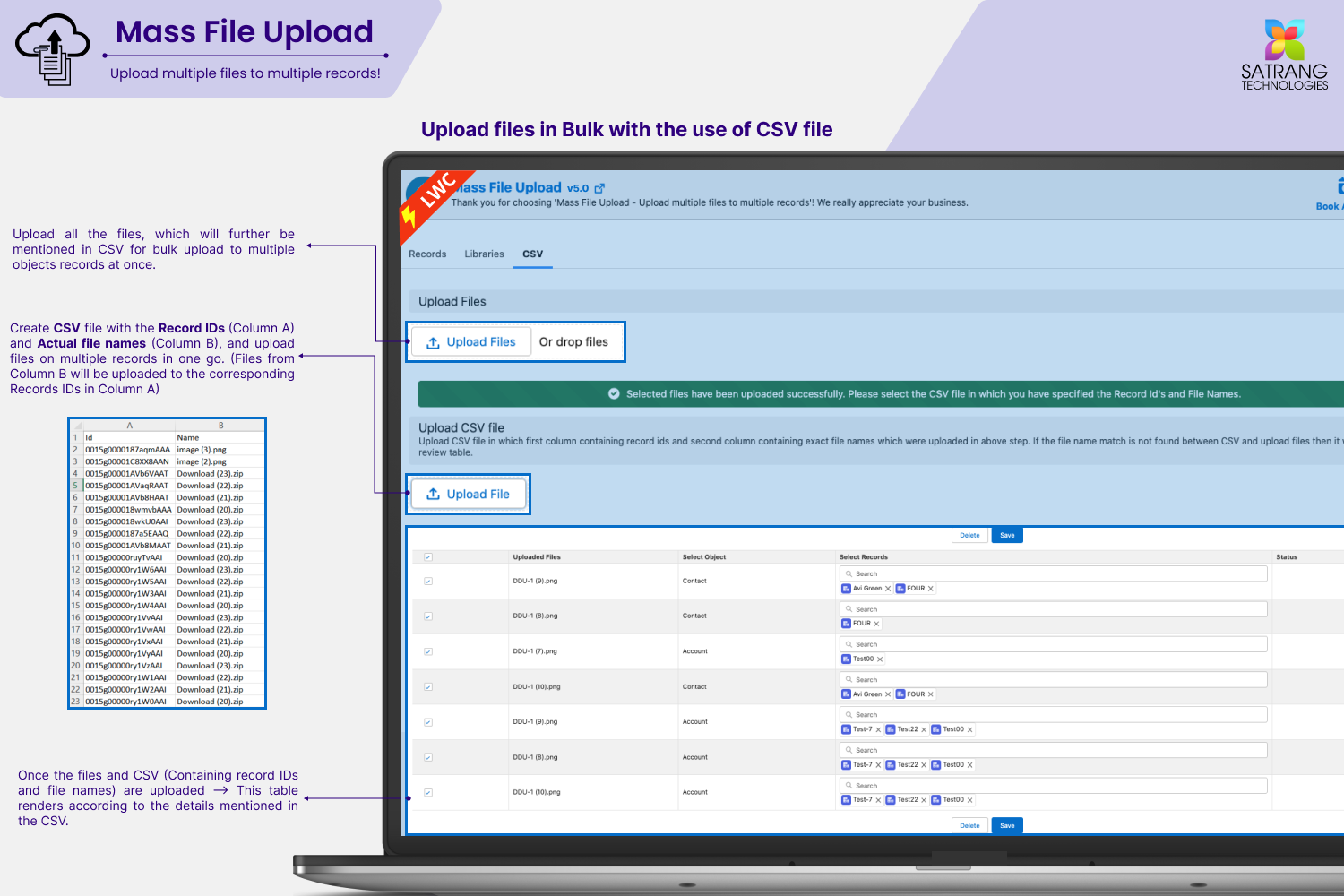Remove Test00 pill in DDU-1 (7).png row

pos(880,659)
